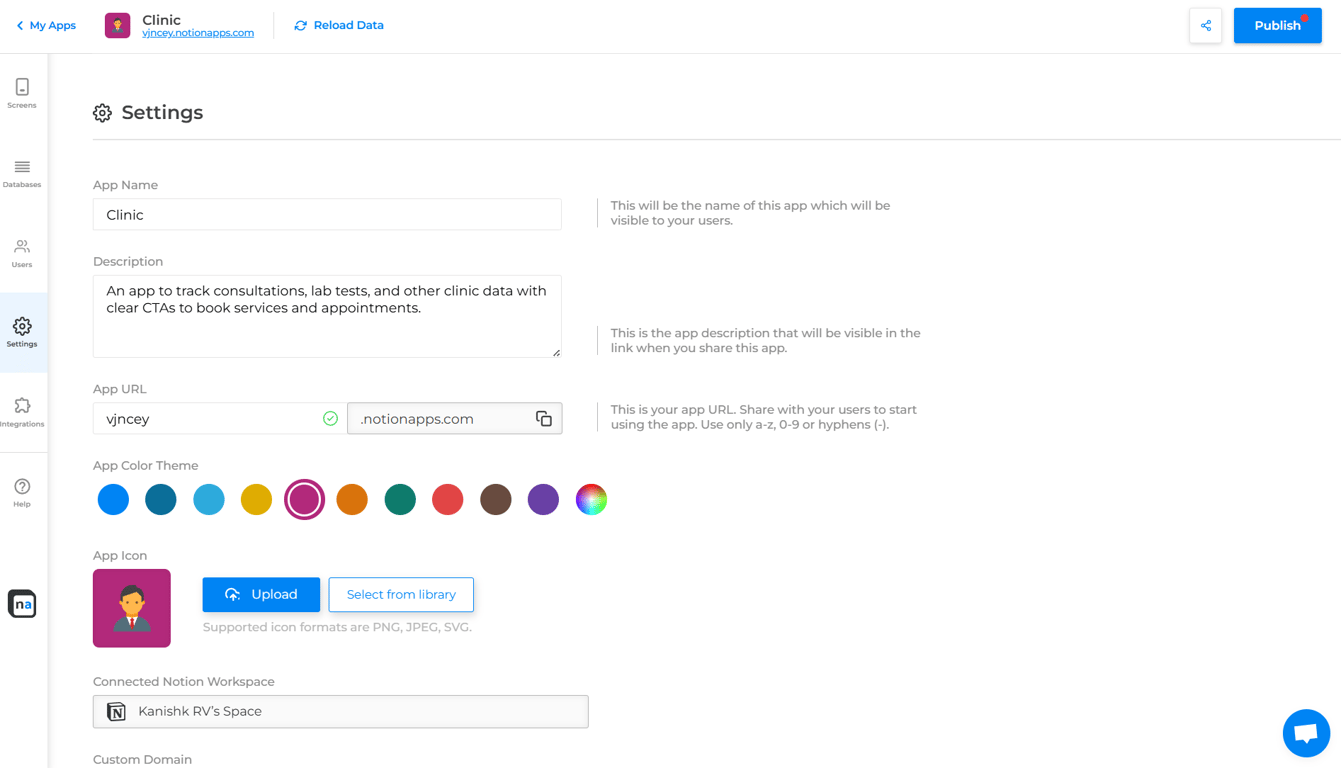1341x768 pixels.
Task: Open the Help sidebar item
Action: 22,492
